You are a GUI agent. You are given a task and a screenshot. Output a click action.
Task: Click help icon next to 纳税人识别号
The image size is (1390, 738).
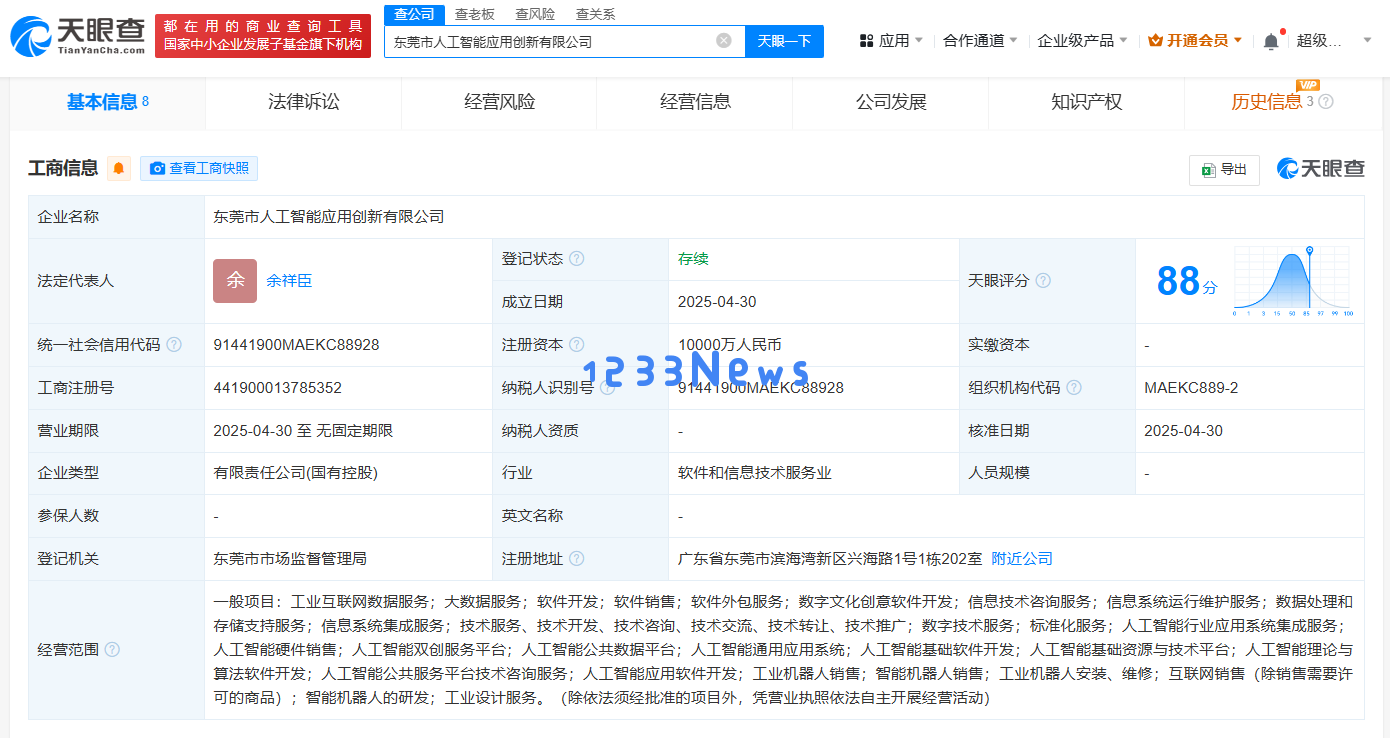pos(607,388)
